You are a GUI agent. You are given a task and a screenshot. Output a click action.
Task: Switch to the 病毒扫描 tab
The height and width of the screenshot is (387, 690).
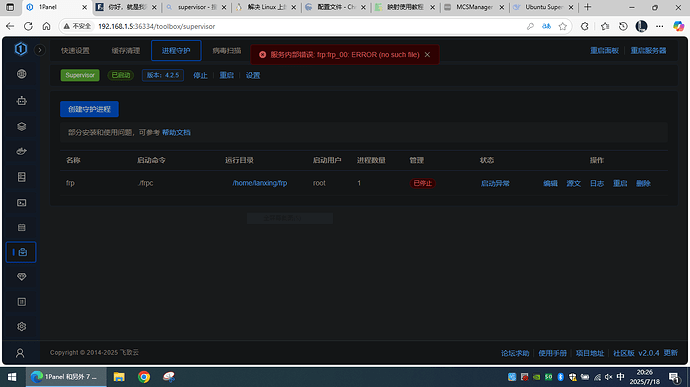[x=227, y=51]
